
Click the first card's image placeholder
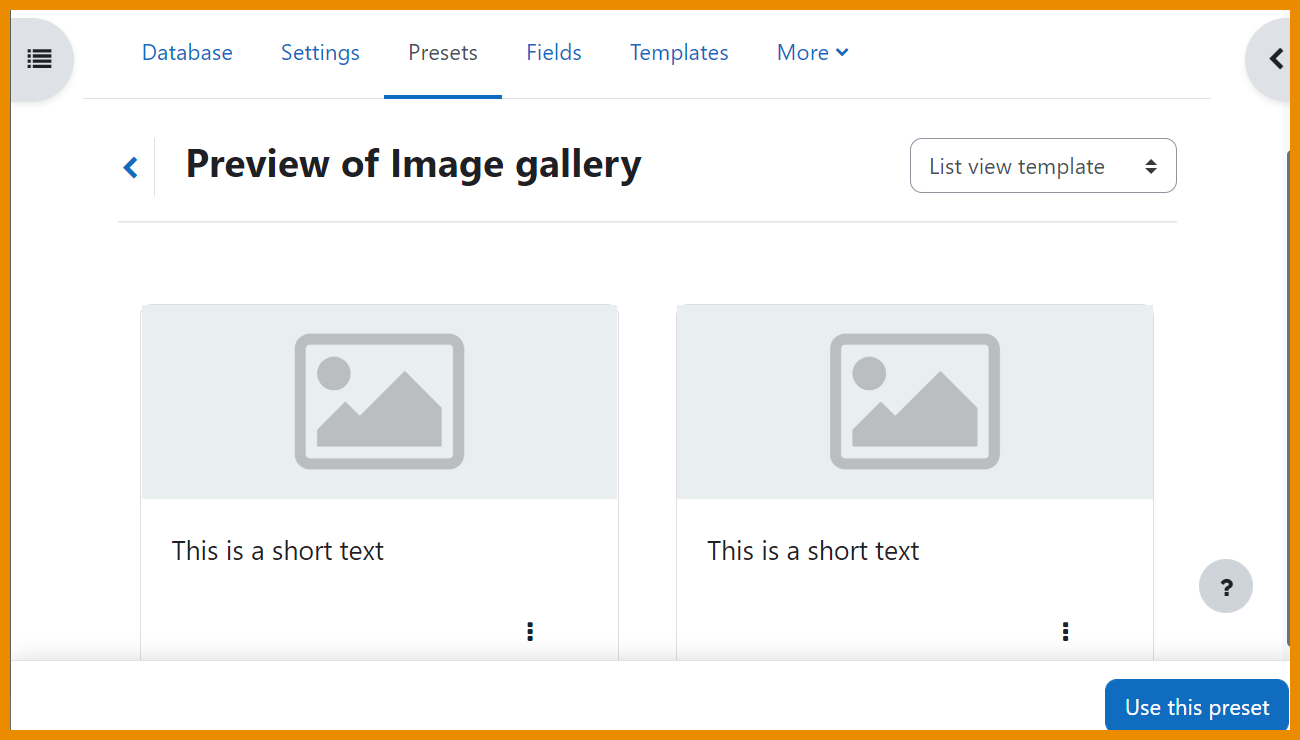coord(379,401)
